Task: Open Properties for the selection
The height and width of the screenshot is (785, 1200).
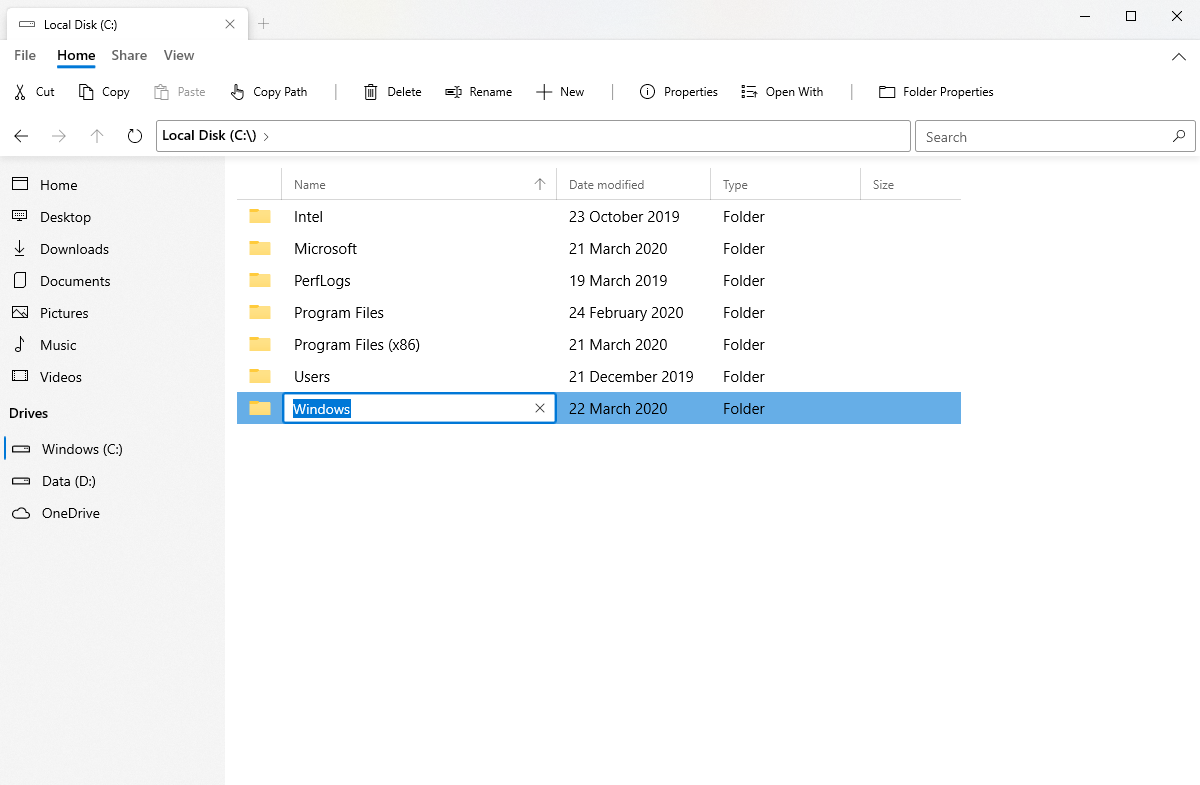Action: point(648,91)
